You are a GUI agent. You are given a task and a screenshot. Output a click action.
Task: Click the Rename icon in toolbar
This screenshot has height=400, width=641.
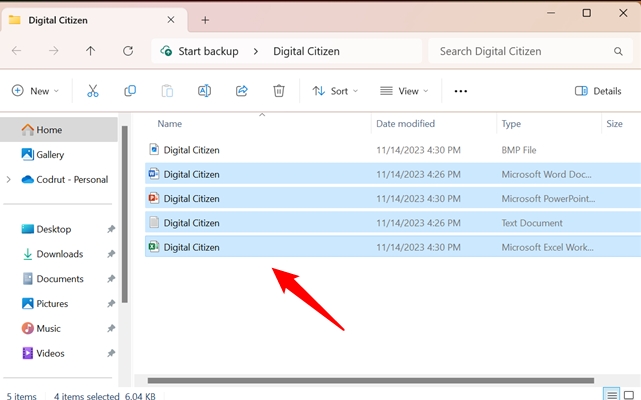[204, 91]
